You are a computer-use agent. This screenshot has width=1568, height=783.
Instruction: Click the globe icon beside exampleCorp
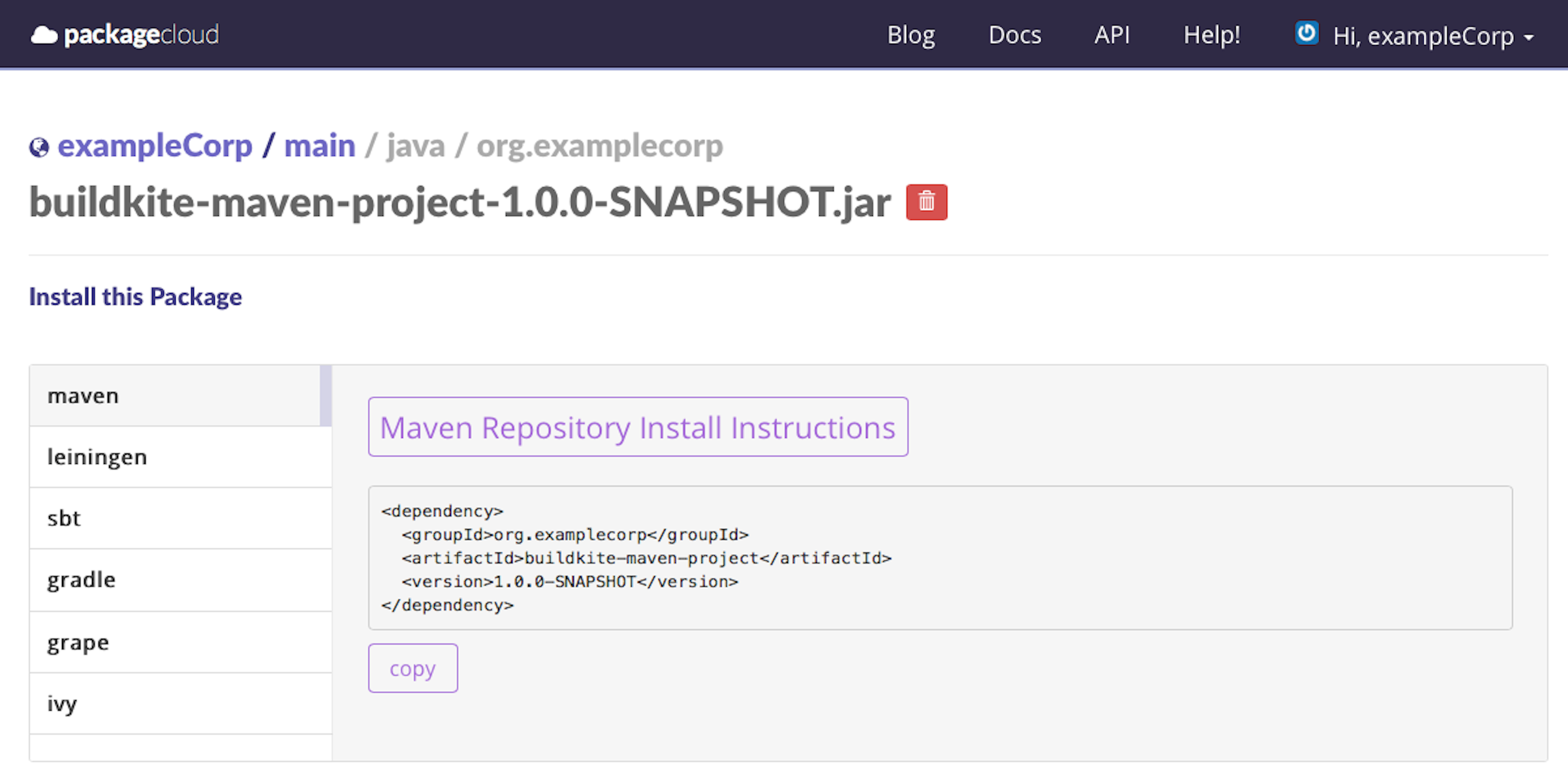[x=39, y=147]
